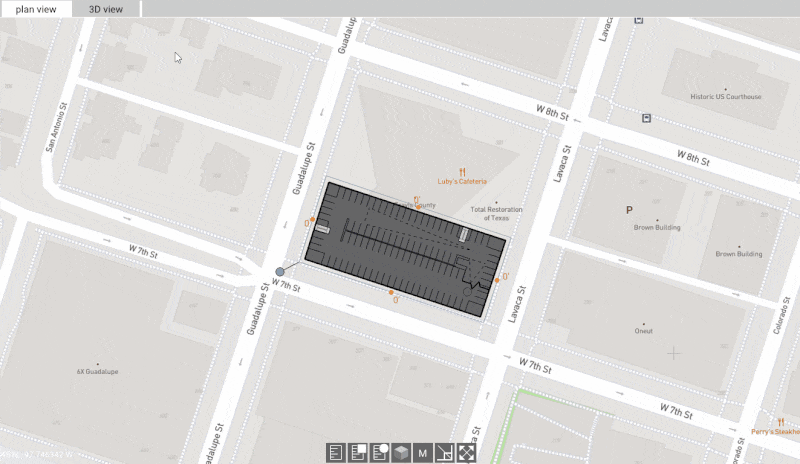Click the orange 0' setback handle on east edge
The width and height of the screenshot is (800, 464).
pyautogui.click(x=497, y=280)
